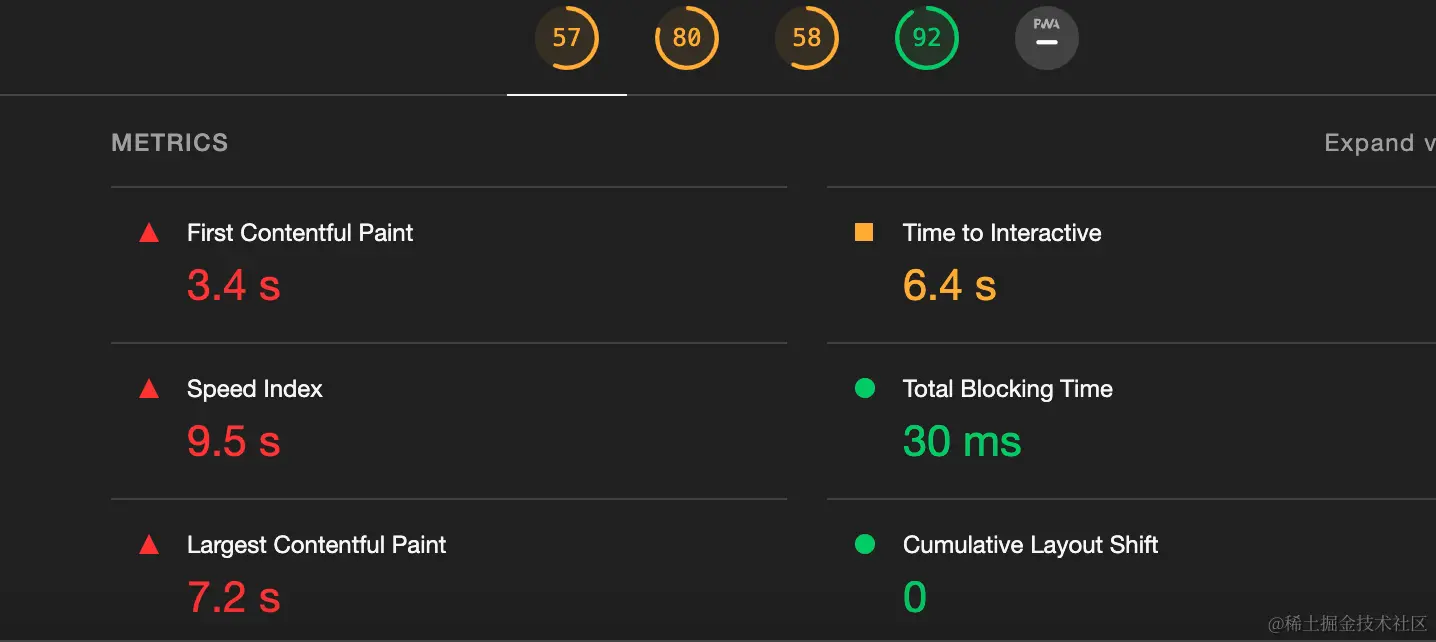Click the Speed Index label

click(255, 389)
